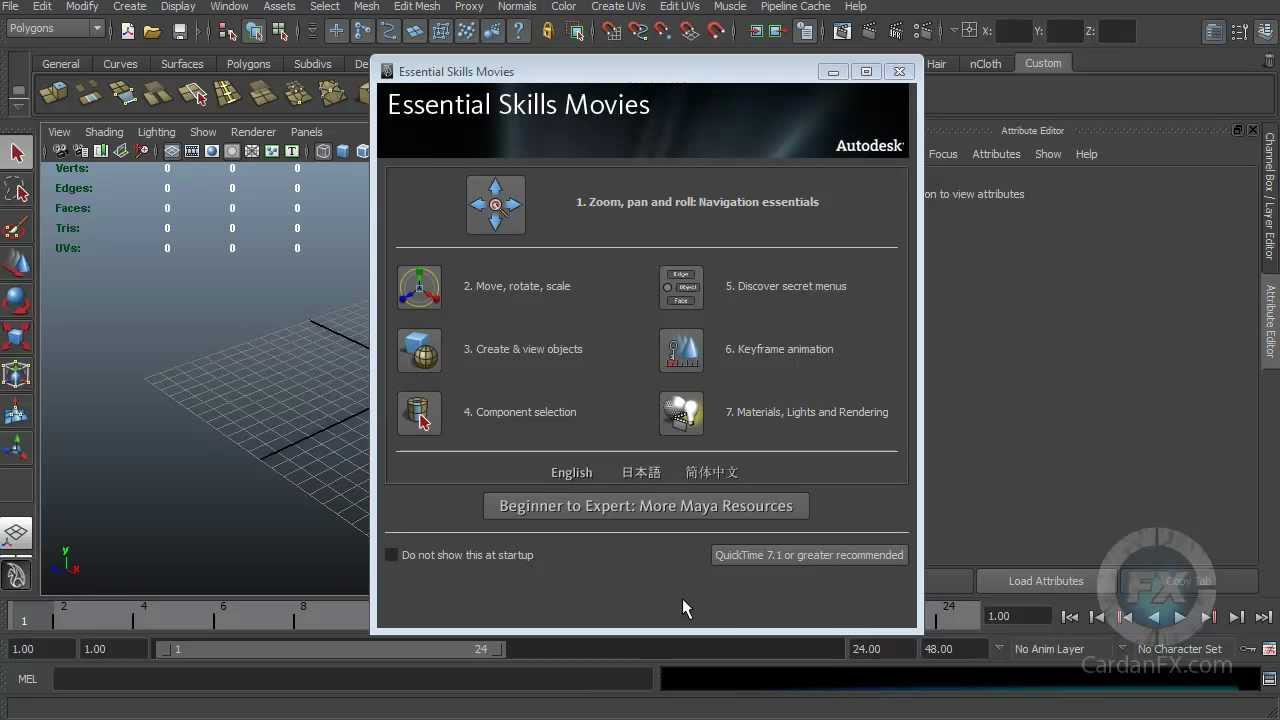This screenshot has height=720, width=1280.
Task: Activate the Soft Modification tool
Action: click(16, 411)
